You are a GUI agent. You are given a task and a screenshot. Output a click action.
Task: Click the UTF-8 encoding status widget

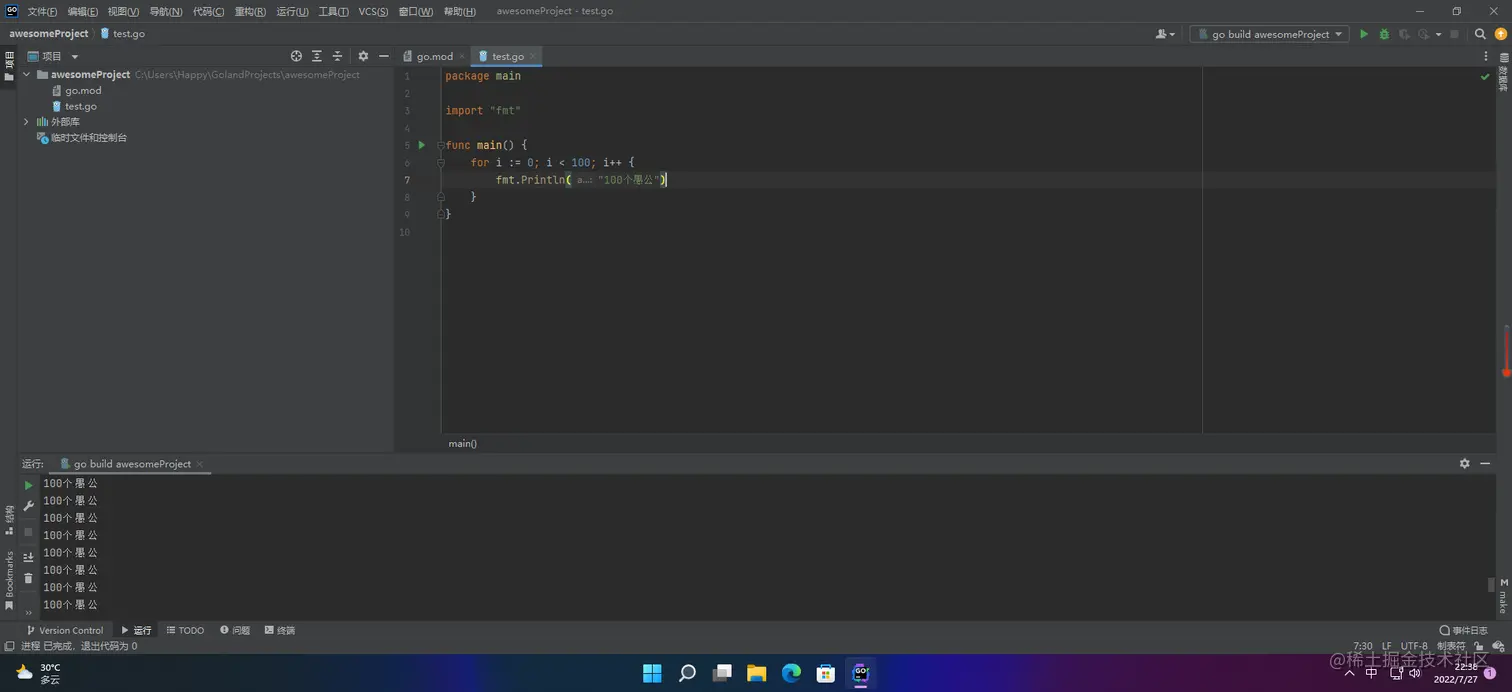1414,646
